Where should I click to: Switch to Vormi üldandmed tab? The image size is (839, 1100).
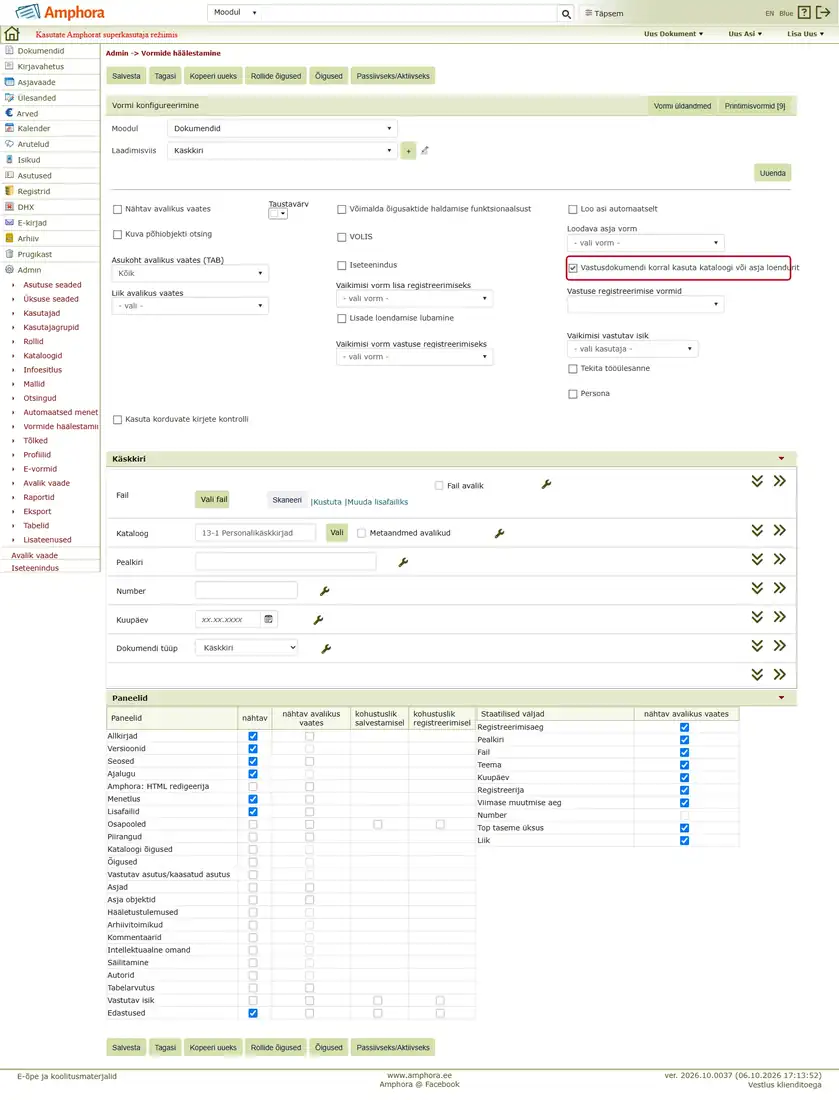coord(683,106)
